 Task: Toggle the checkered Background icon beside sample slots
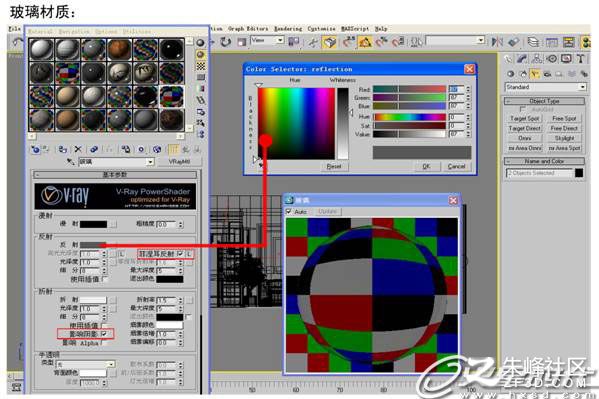(x=201, y=66)
